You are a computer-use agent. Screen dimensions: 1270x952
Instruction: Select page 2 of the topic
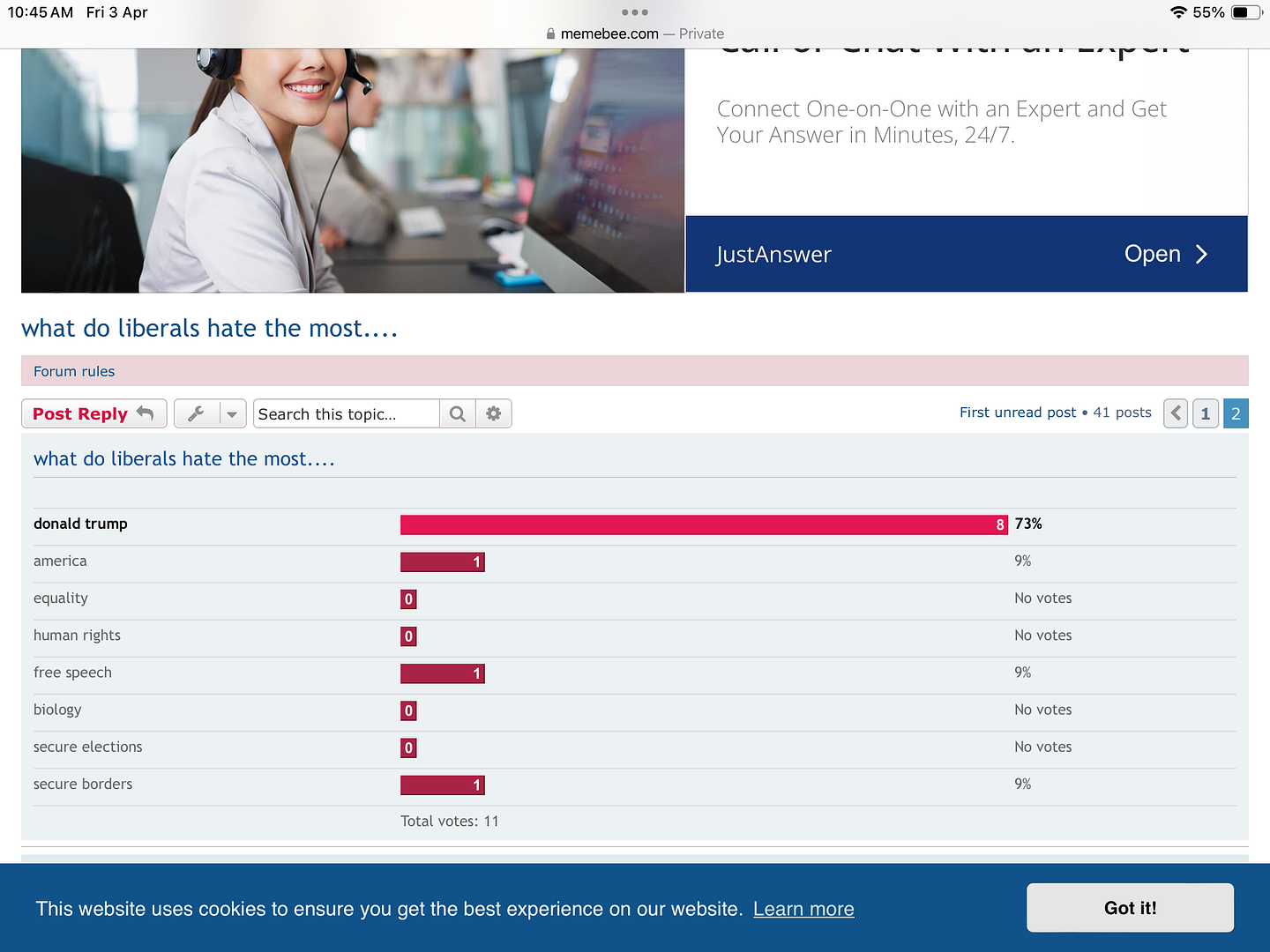pos(1236,413)
